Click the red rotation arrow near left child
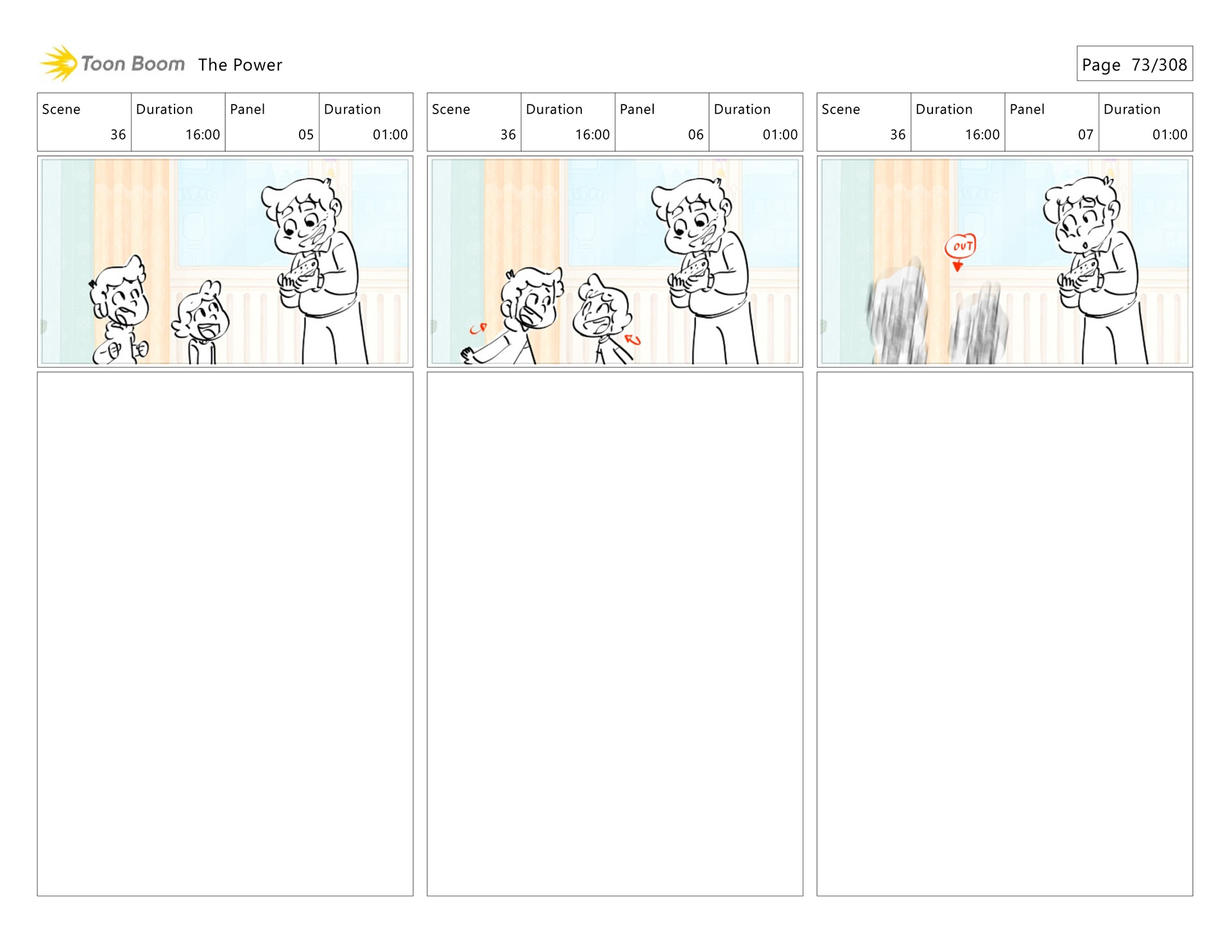The width and height of the screenshot is (1232, 952). click(478, 328)
